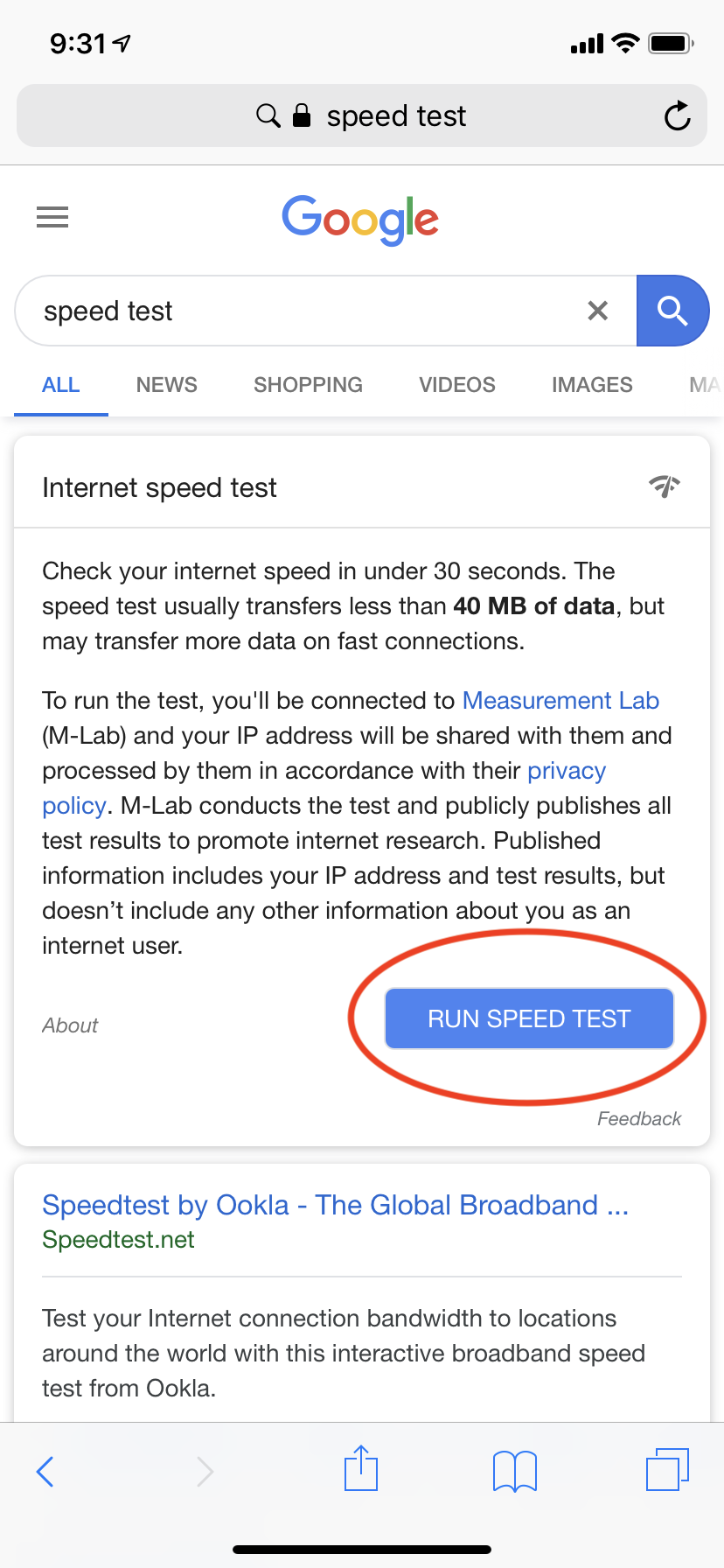Tap the Safari forward arrow

pyautogui.click(x=205, y=1471)
